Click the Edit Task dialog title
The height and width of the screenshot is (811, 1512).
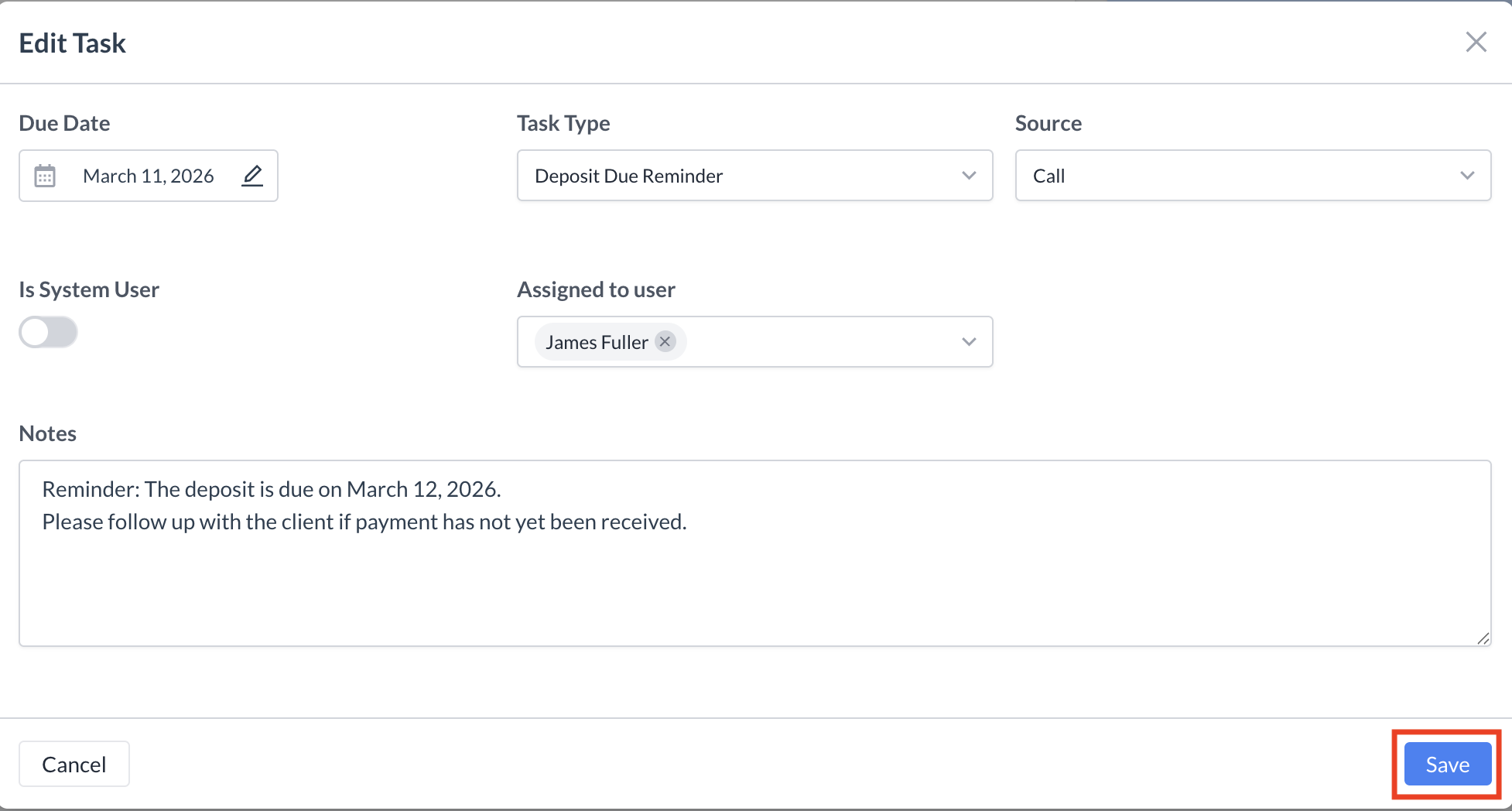point(72,43)
